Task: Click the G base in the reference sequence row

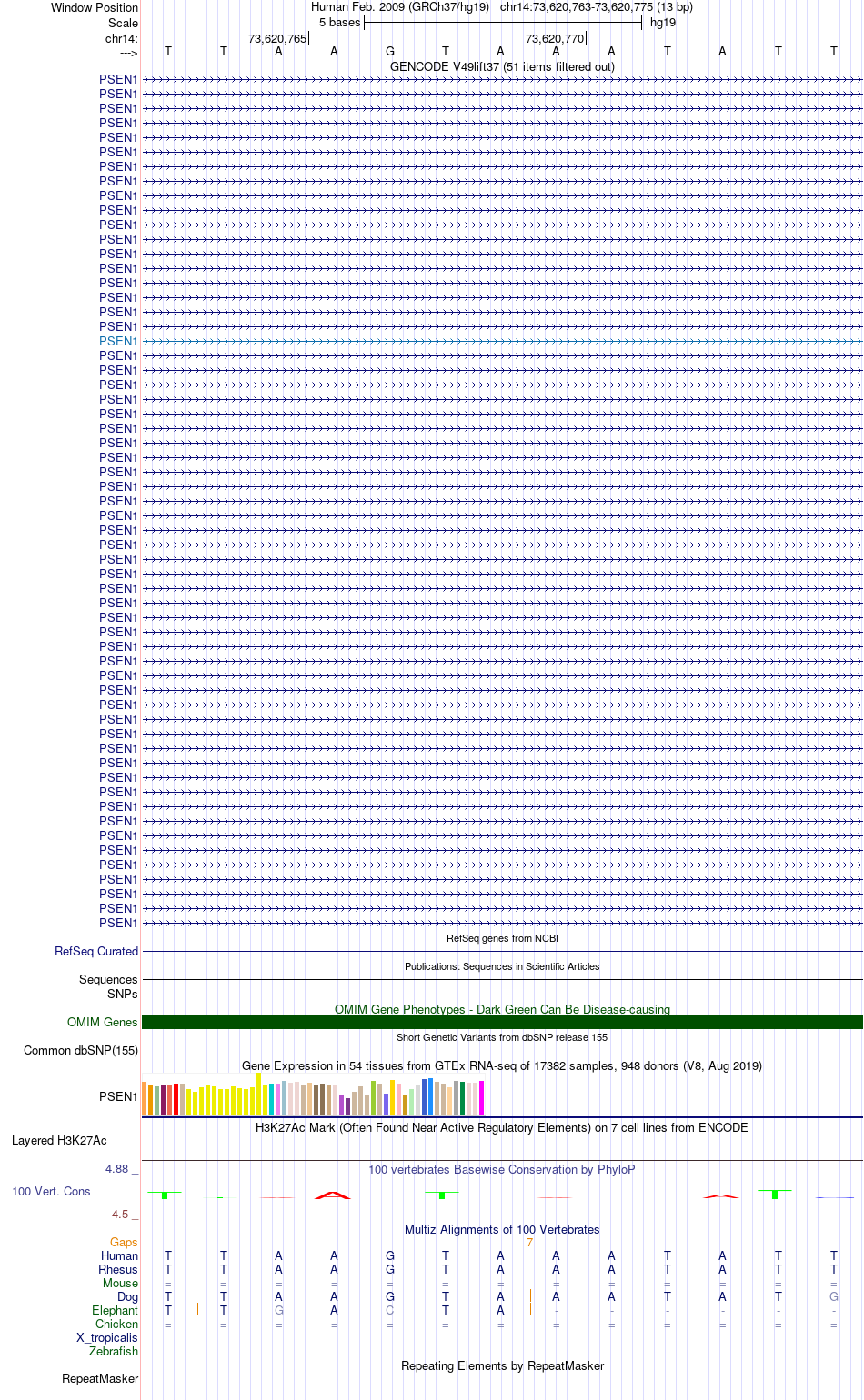Action: pos(390,51)
